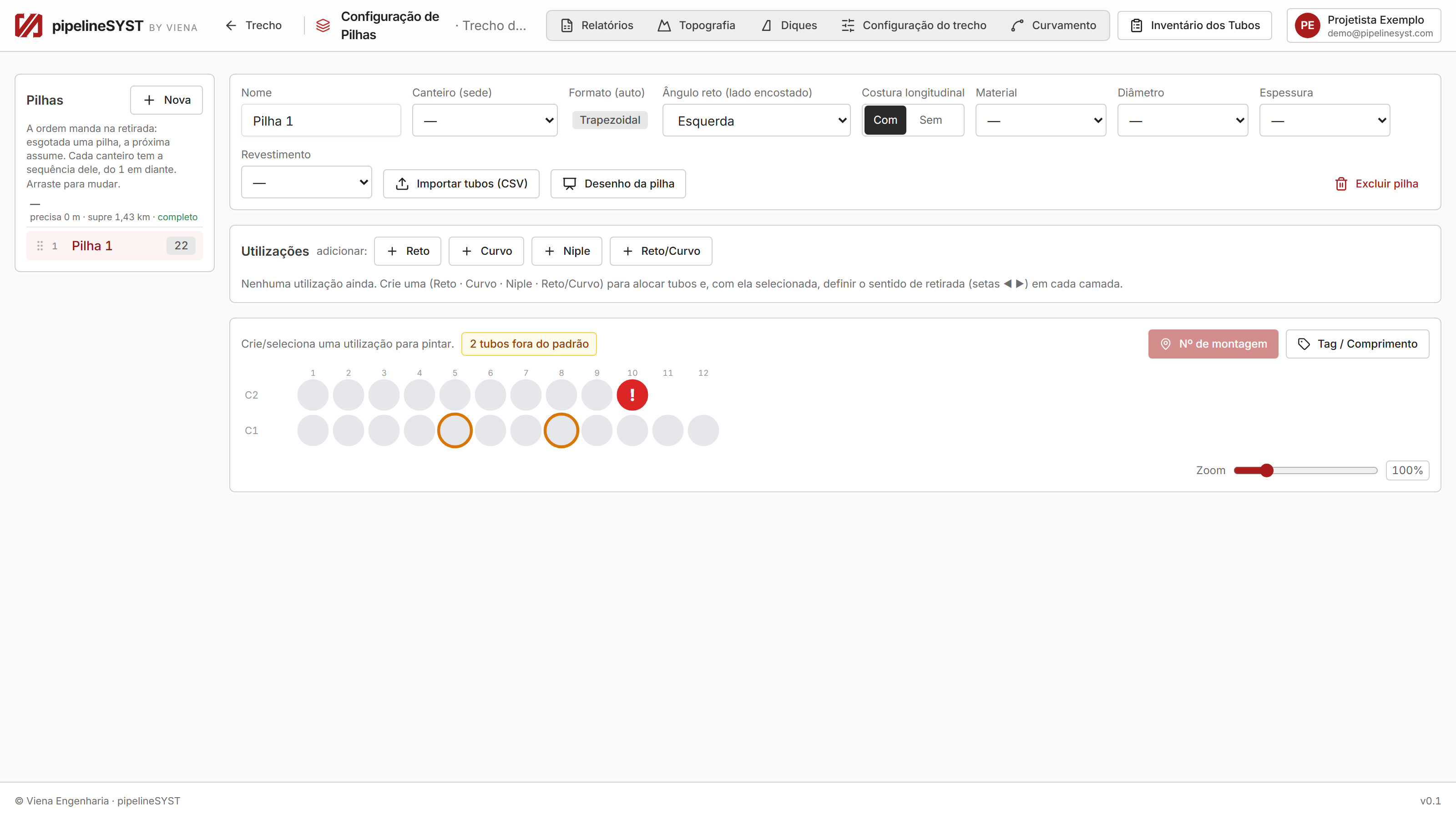Select orange-ringed tube 5 in row C1
The width and height of the screenshot is (1456, 819).
(x=455, y=430)
